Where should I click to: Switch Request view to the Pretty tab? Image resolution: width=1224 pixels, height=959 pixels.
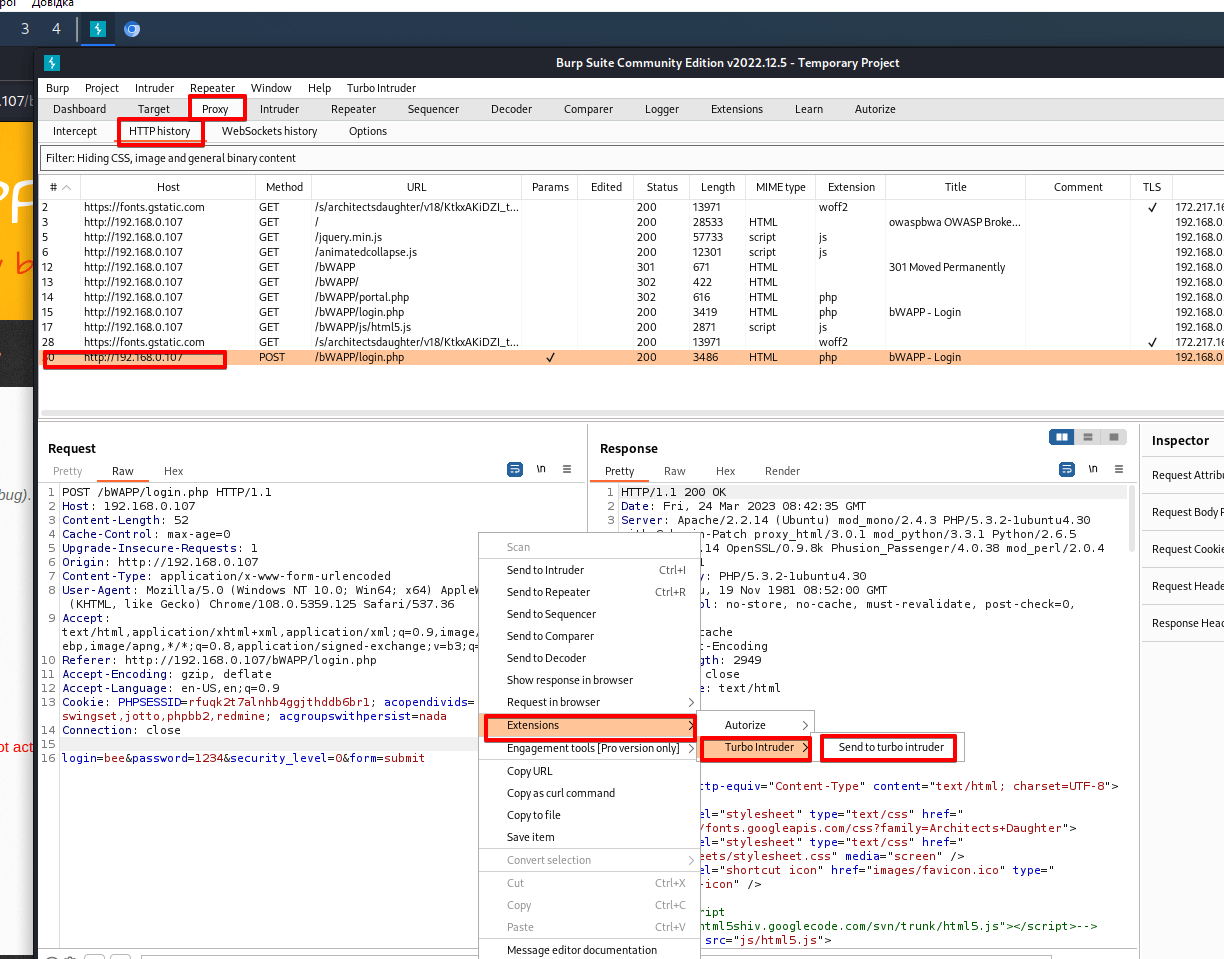(x=68, y=471)
